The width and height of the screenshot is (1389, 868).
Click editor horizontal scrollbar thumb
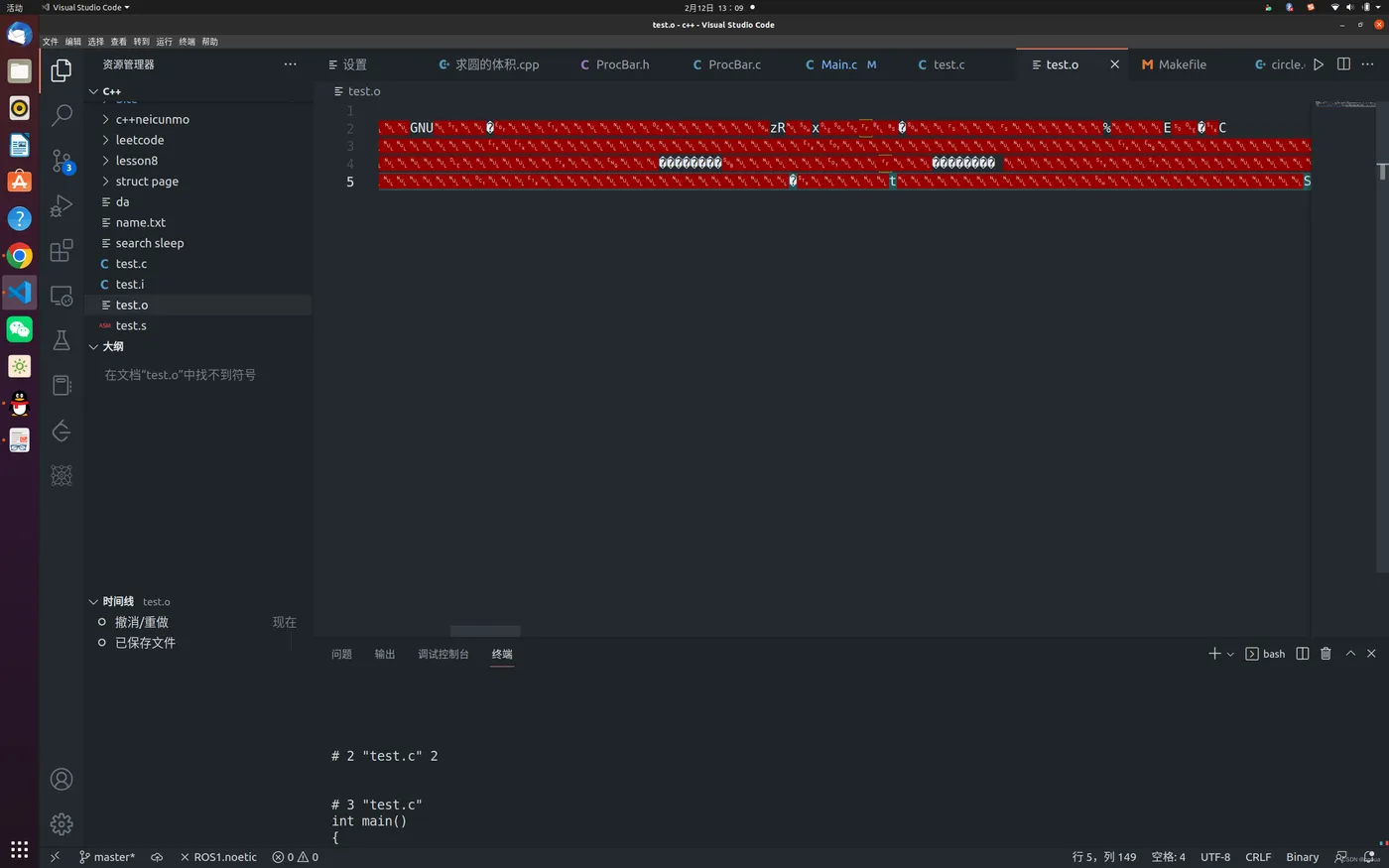[x=485, y=631]
